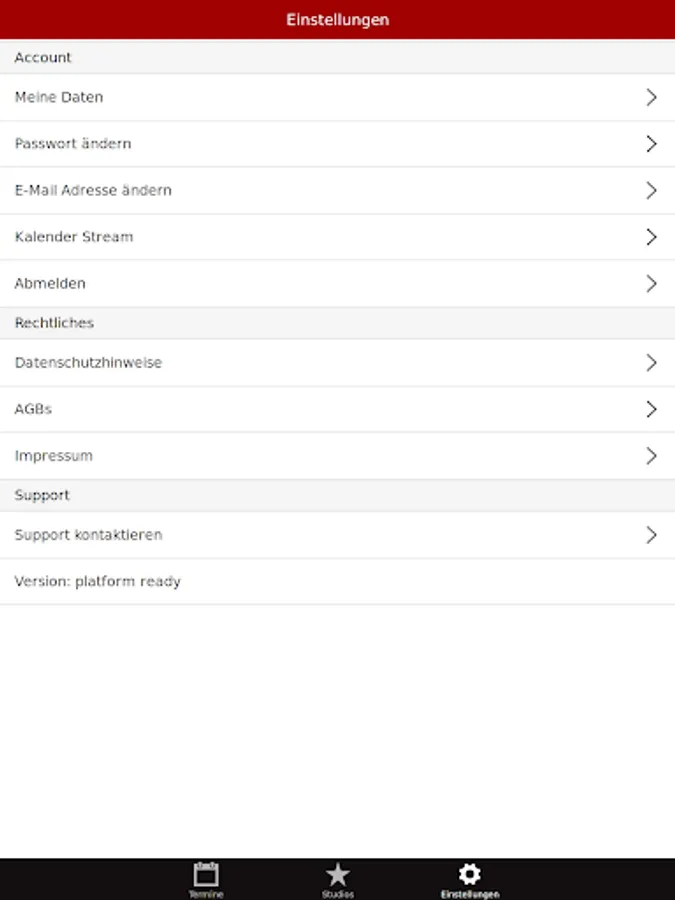Open Support kontaktieren
This screenshot has width=675, height=900.
pos(88,535)
